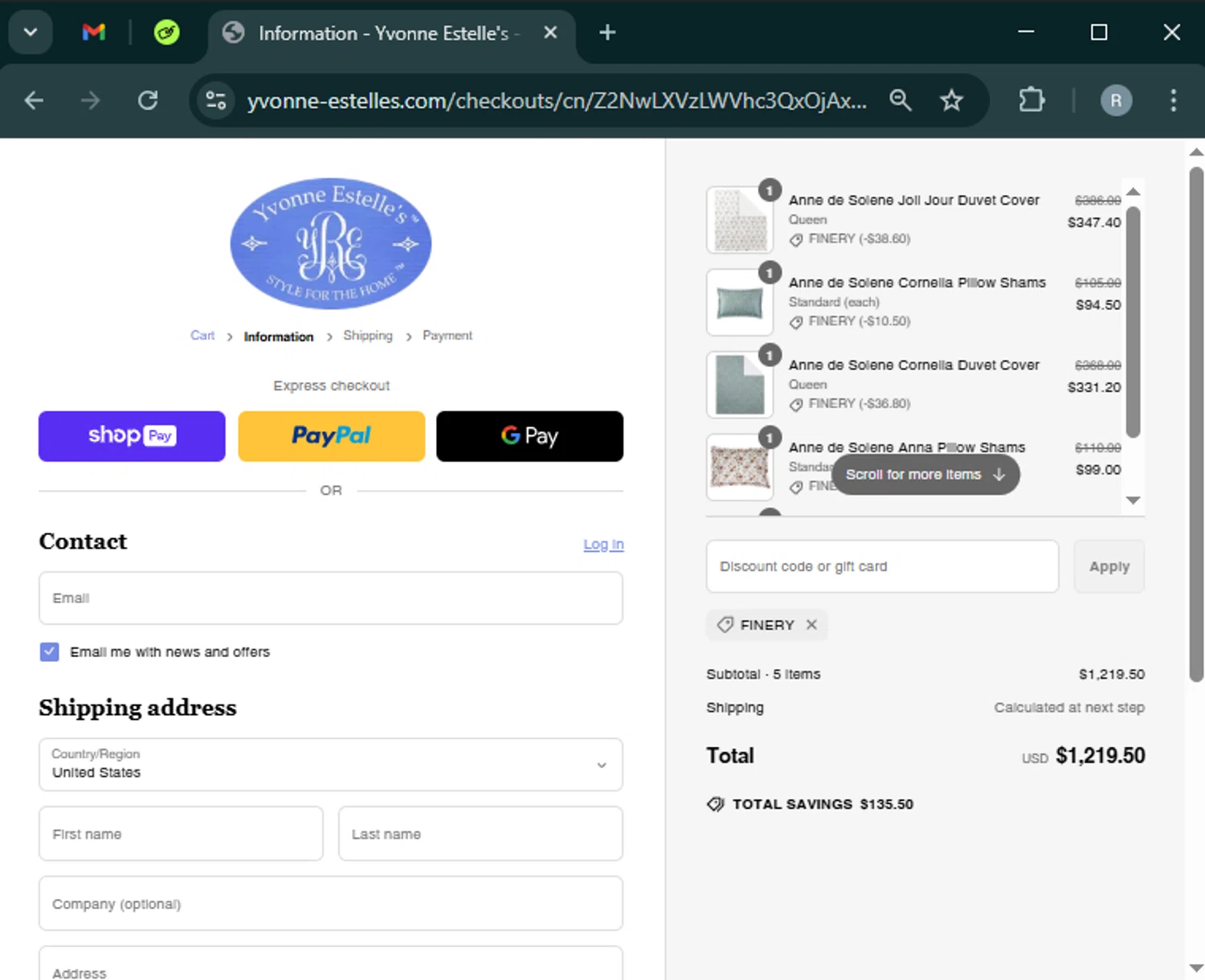1205x980 pixels.
Task: Click the page scrollbar down arrow
Action: [x=1195, y=968]
